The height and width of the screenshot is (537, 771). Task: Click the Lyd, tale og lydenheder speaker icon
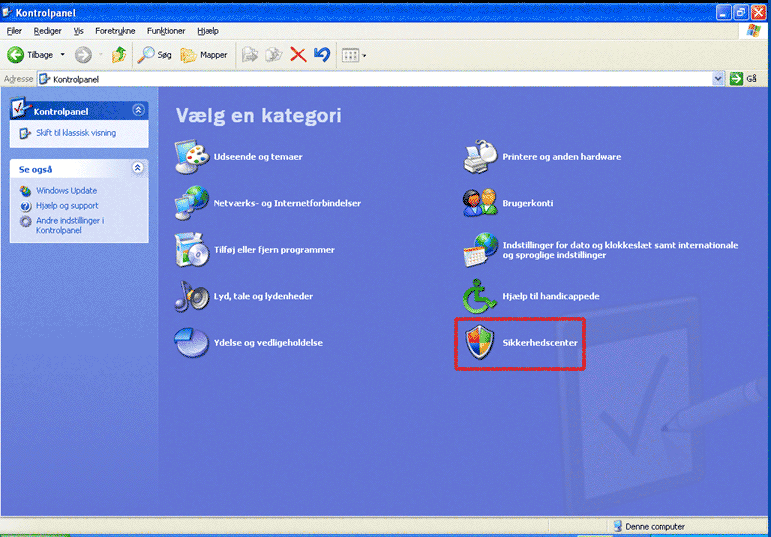point(192,296)
